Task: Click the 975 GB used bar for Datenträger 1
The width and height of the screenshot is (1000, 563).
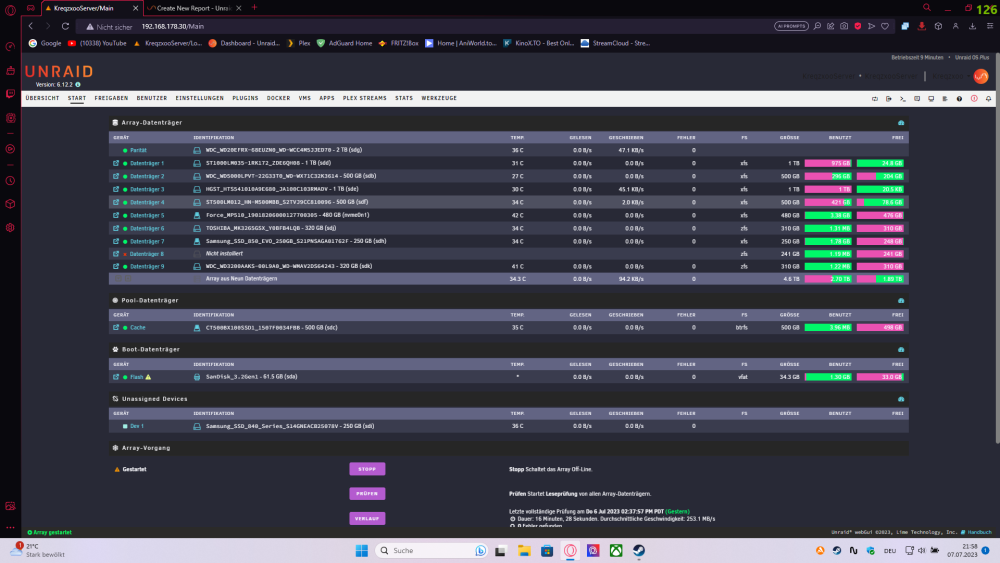Action: pos(828,163)
